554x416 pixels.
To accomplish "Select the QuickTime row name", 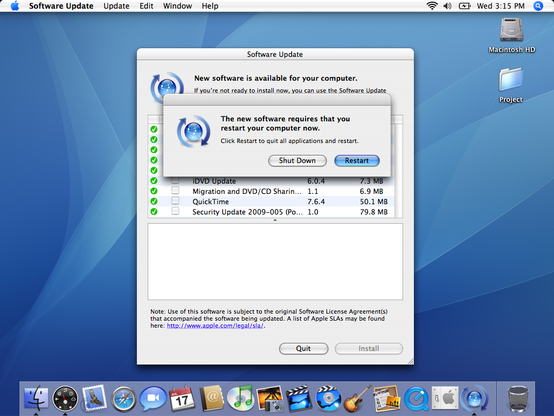I will [211, 201].
